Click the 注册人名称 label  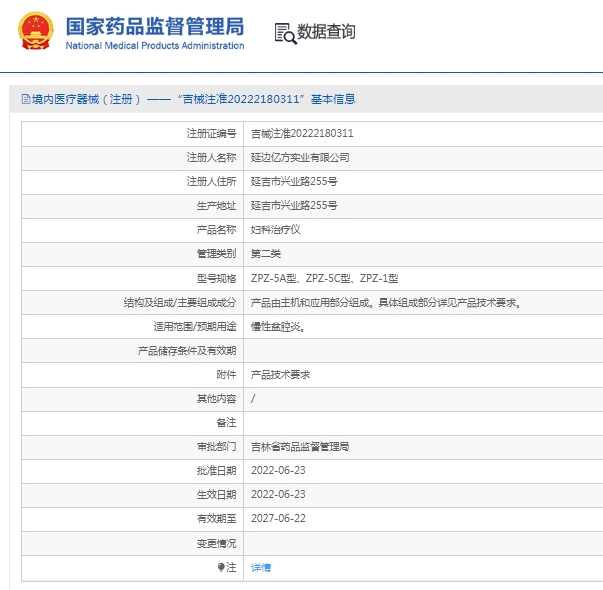(212, 157)
